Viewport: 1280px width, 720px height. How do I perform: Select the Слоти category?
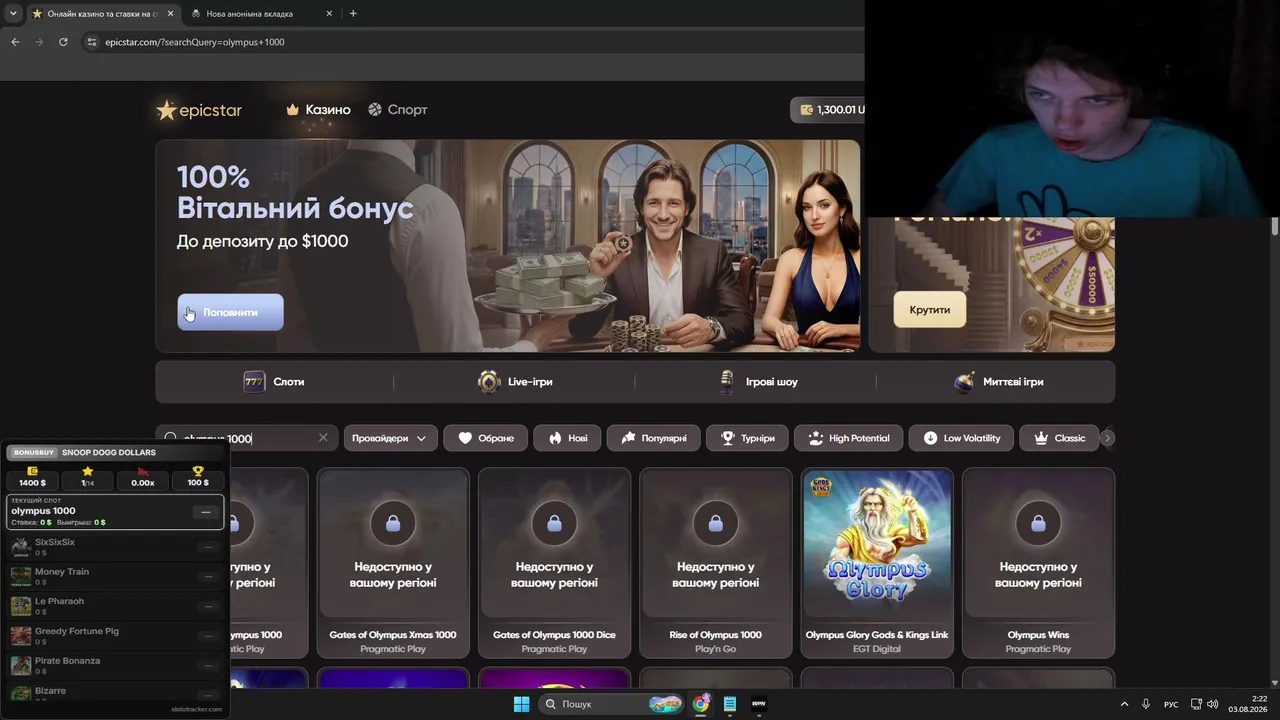coord(274,382)
